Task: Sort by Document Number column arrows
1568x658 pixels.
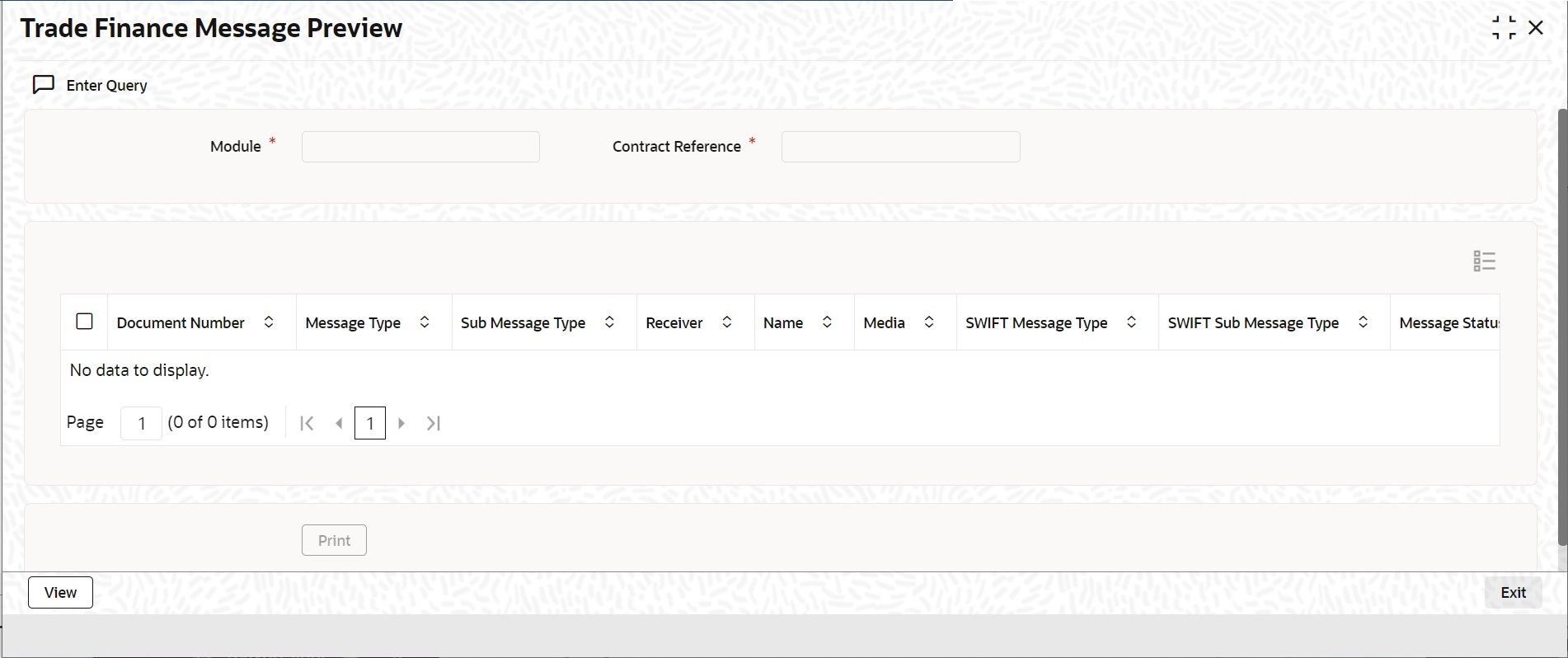Action: coord(269,322)
